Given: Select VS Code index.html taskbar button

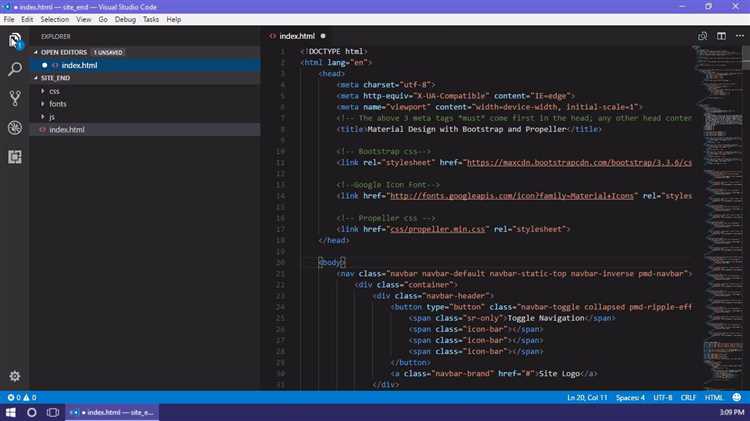Looking at the screenshot, I should pyautogui.click(x=112, y=412).
